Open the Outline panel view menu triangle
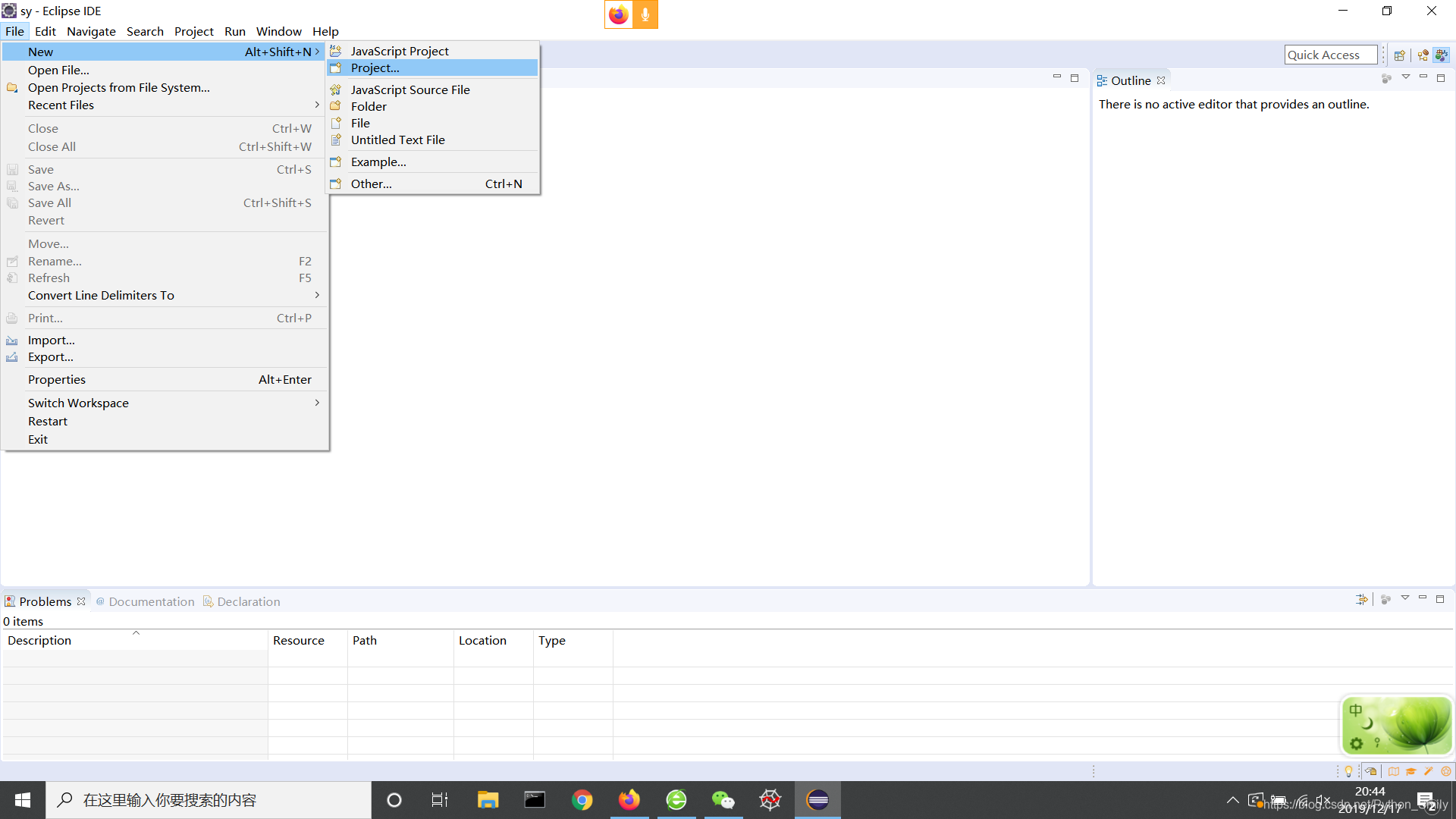The image size is (1456, 819). [x=1406, y=77]
